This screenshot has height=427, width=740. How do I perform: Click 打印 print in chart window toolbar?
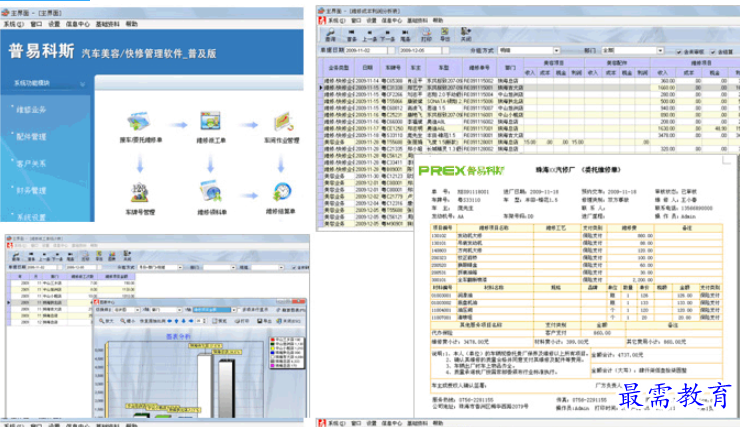tap(242, 321)
